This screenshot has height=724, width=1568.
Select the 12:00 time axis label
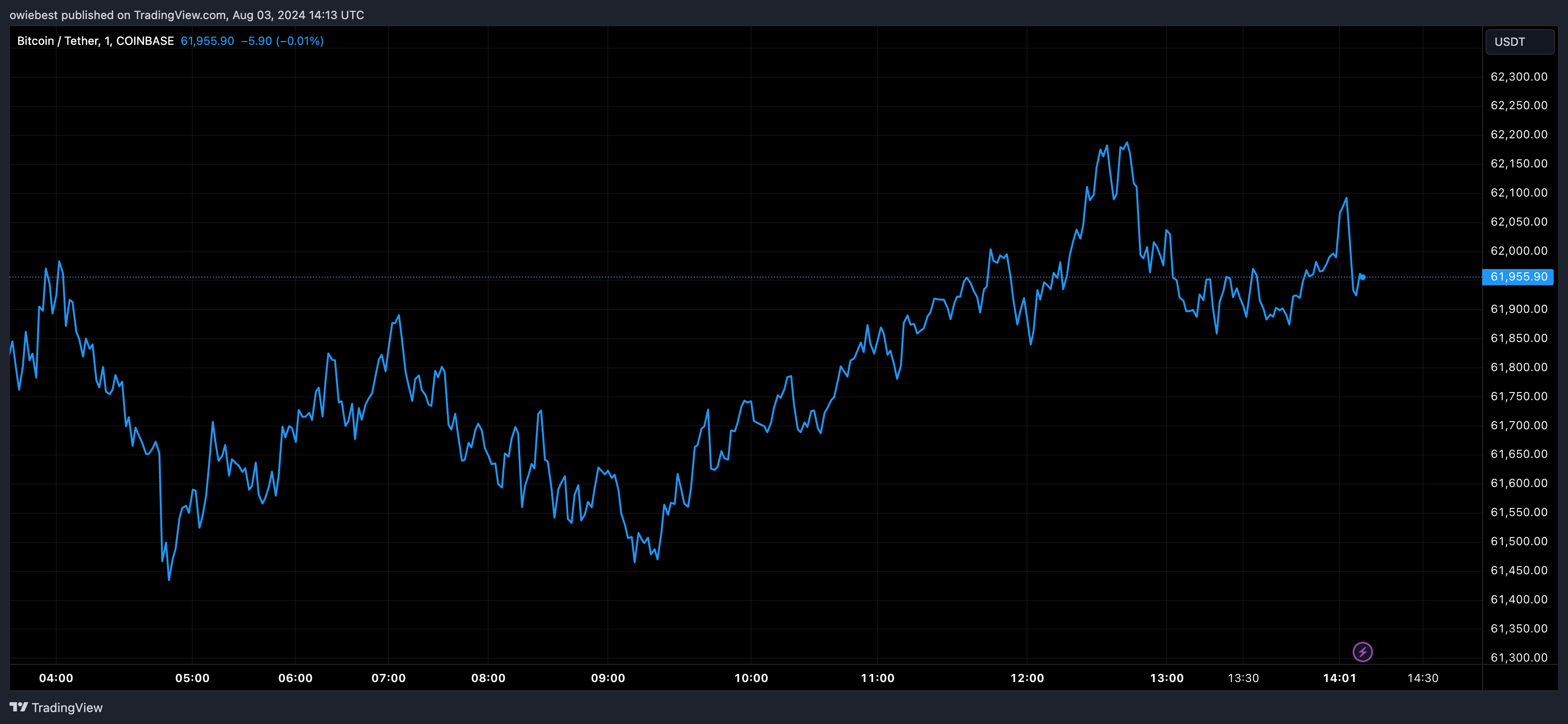coord(1027,678)
